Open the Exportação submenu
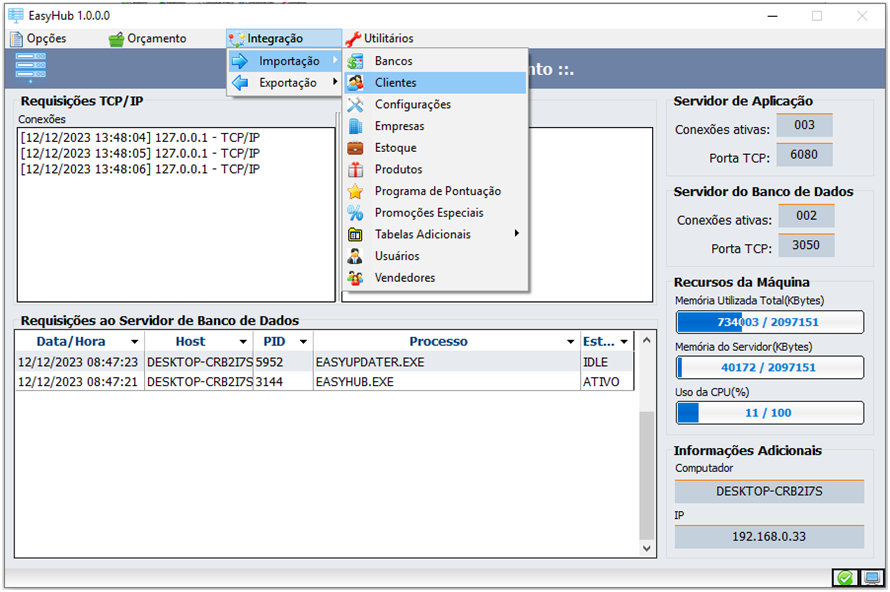This screenshot has height=592, width=890. click(x=288, y=84)
